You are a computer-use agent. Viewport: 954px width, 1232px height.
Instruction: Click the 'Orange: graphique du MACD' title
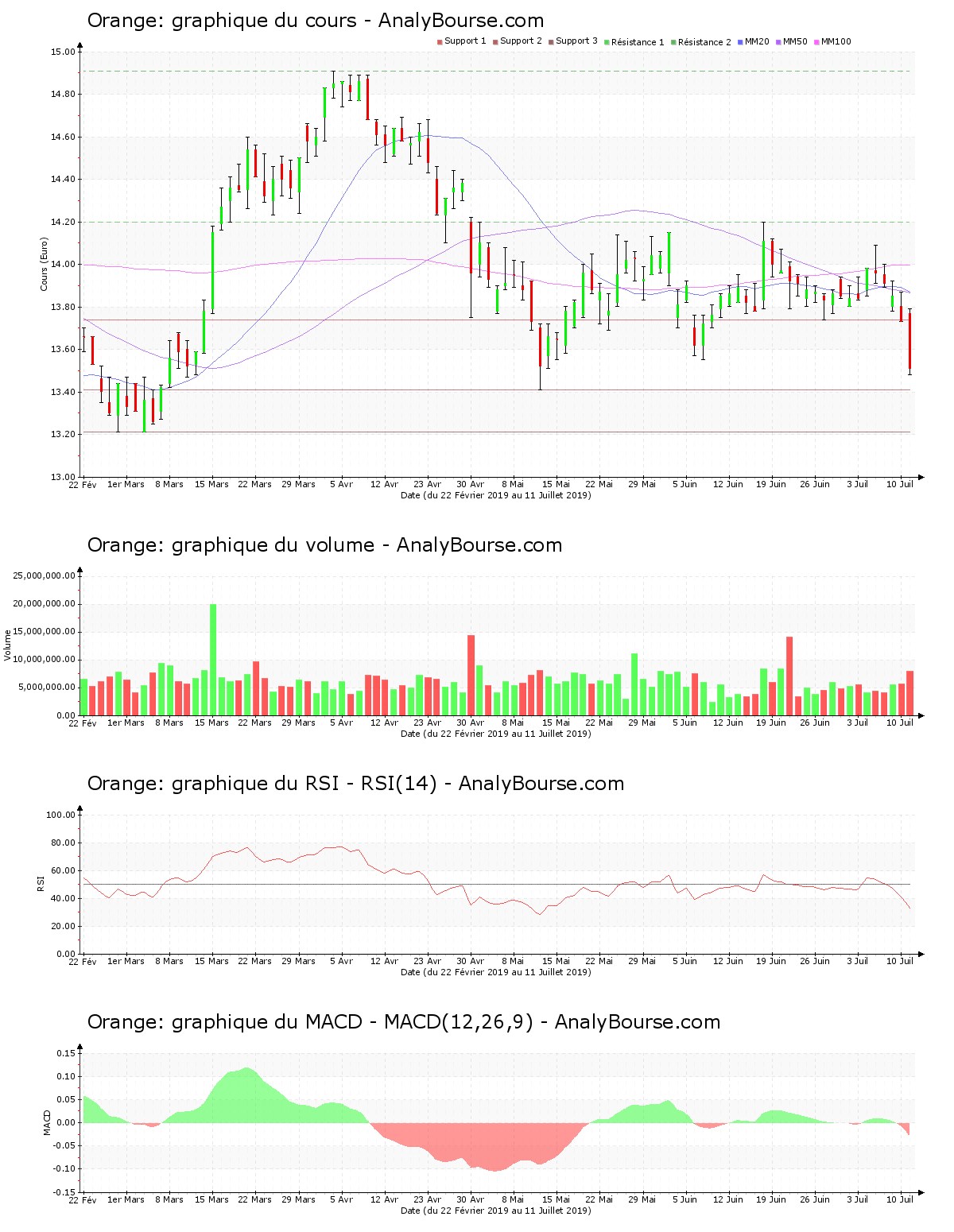click(404, 1022)
